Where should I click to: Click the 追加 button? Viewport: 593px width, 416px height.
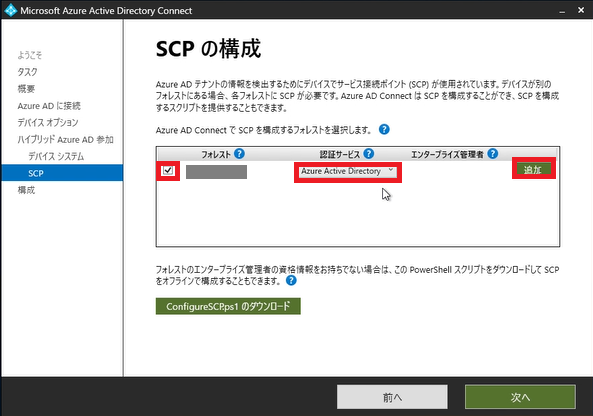click(534, 169)
